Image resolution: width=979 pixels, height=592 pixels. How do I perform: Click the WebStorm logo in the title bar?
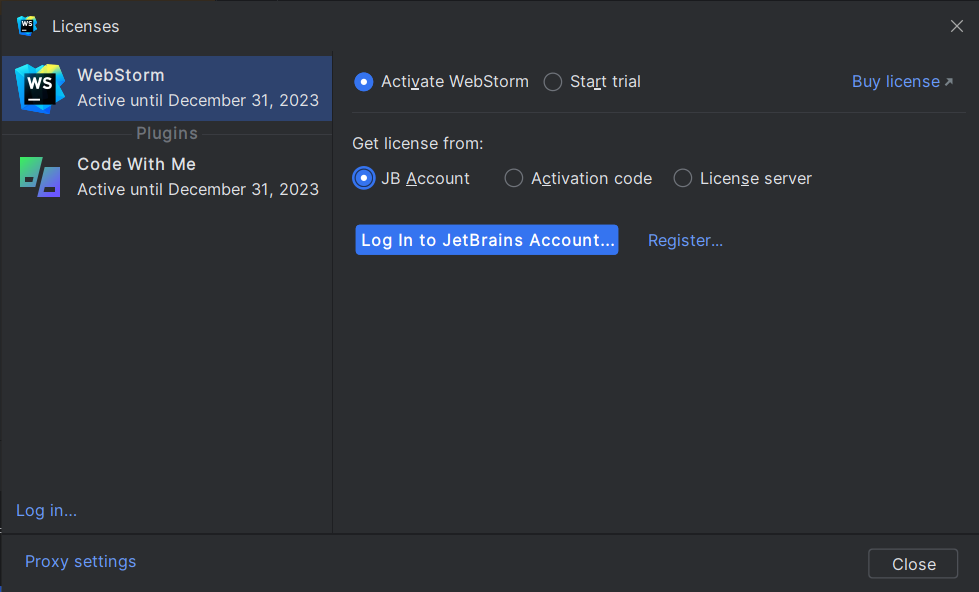click(x=27, y=26)
